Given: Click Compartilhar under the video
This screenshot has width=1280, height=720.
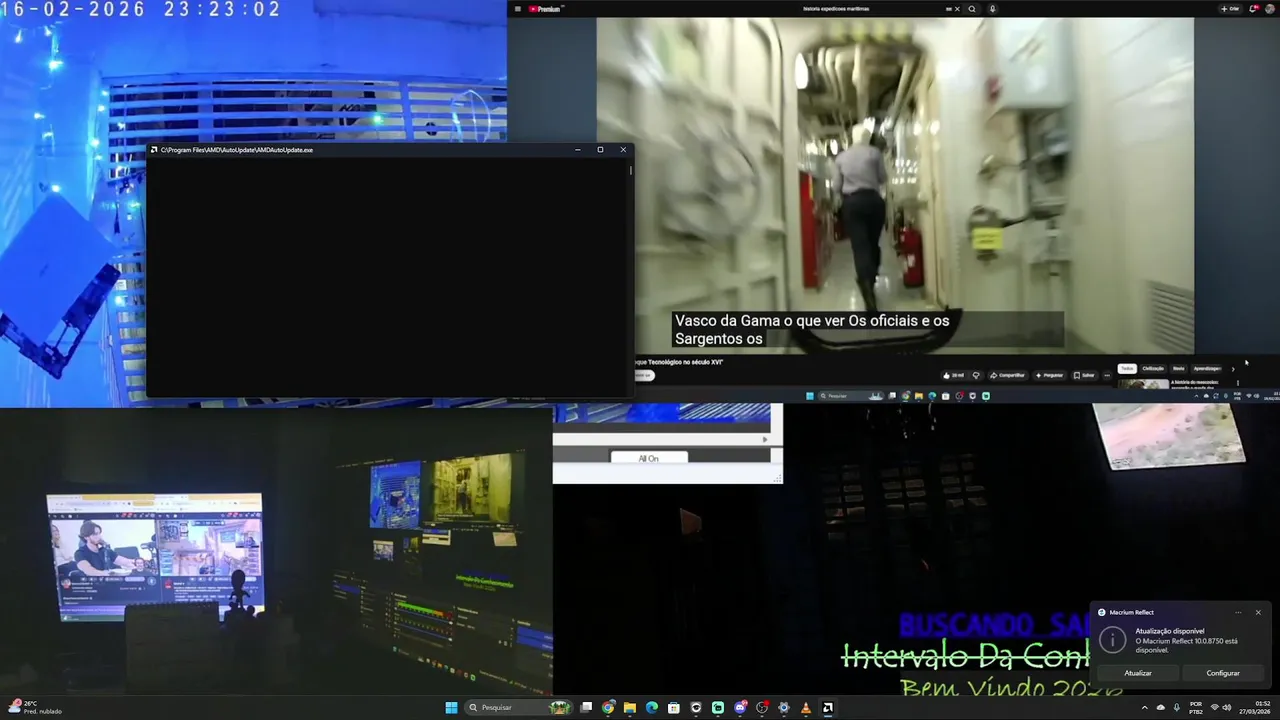Looking at the screenshot, I should pos(1009,376).
